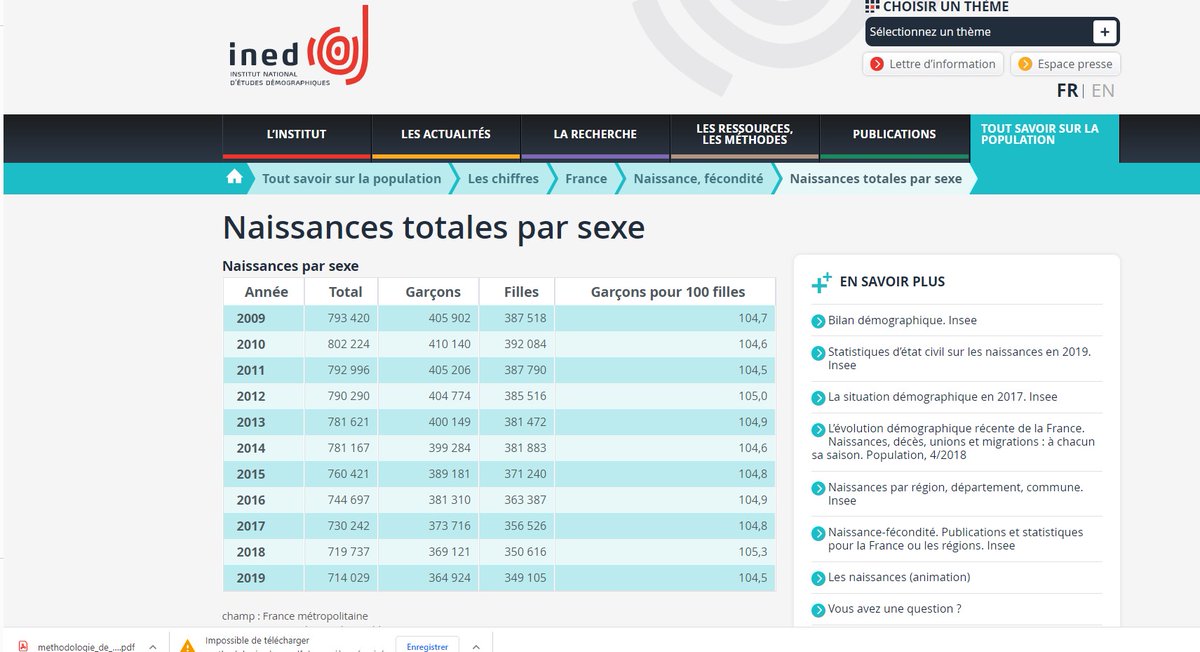The height and width of the screenshot is (652, 1200).
Task: Click the arrow icon beside Vous avez une question
Action: (819, 609)
